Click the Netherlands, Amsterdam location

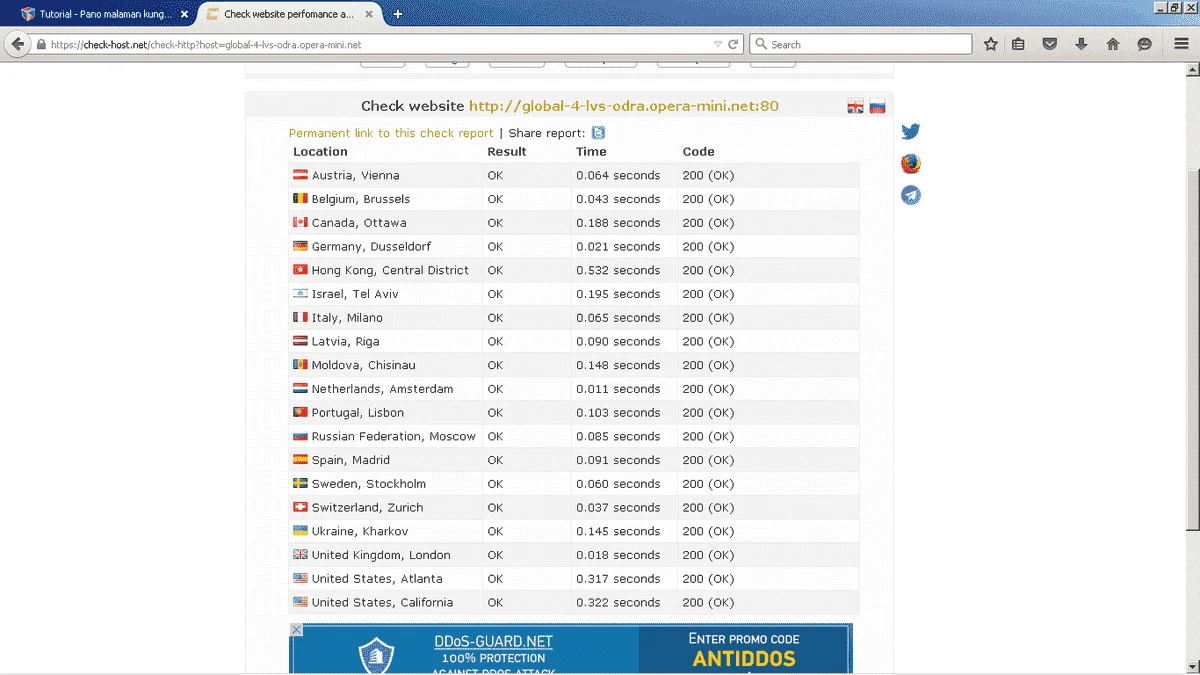point(382,389)
